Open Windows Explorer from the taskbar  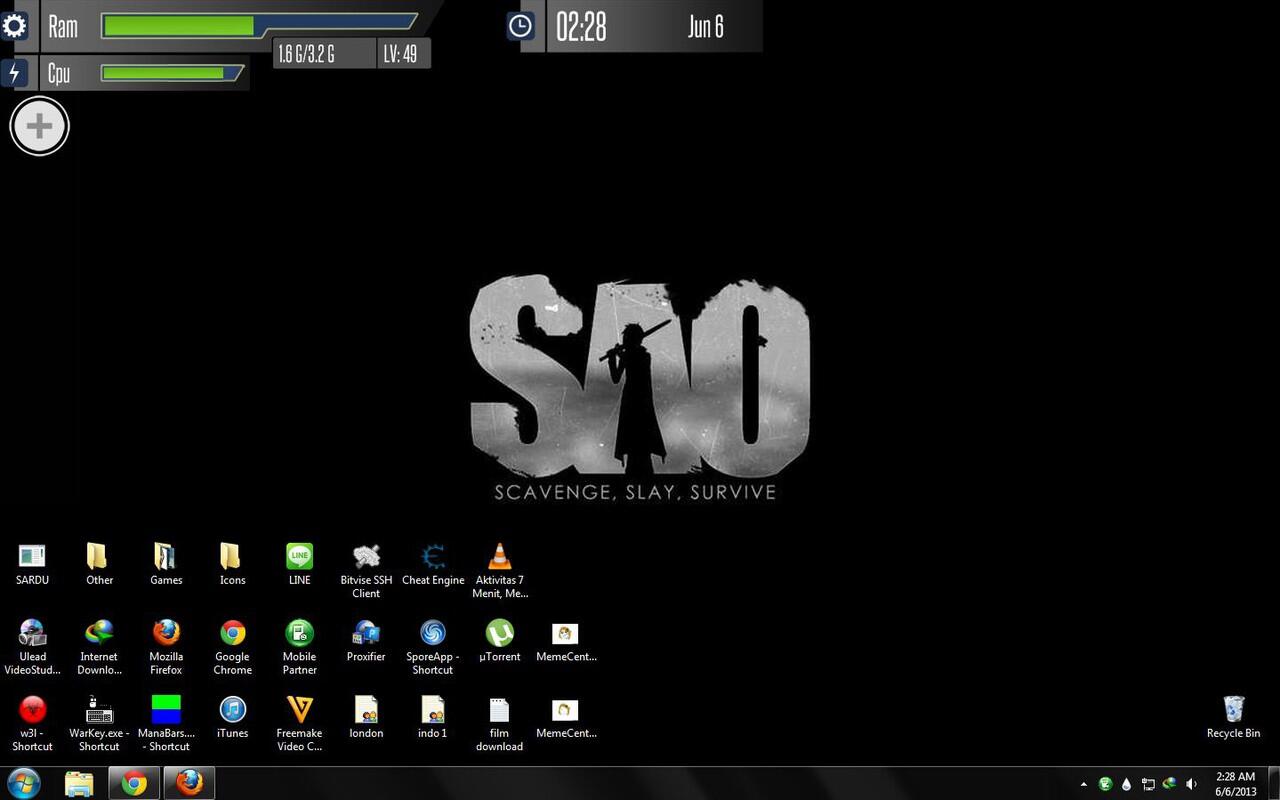(x=79, y=783)
